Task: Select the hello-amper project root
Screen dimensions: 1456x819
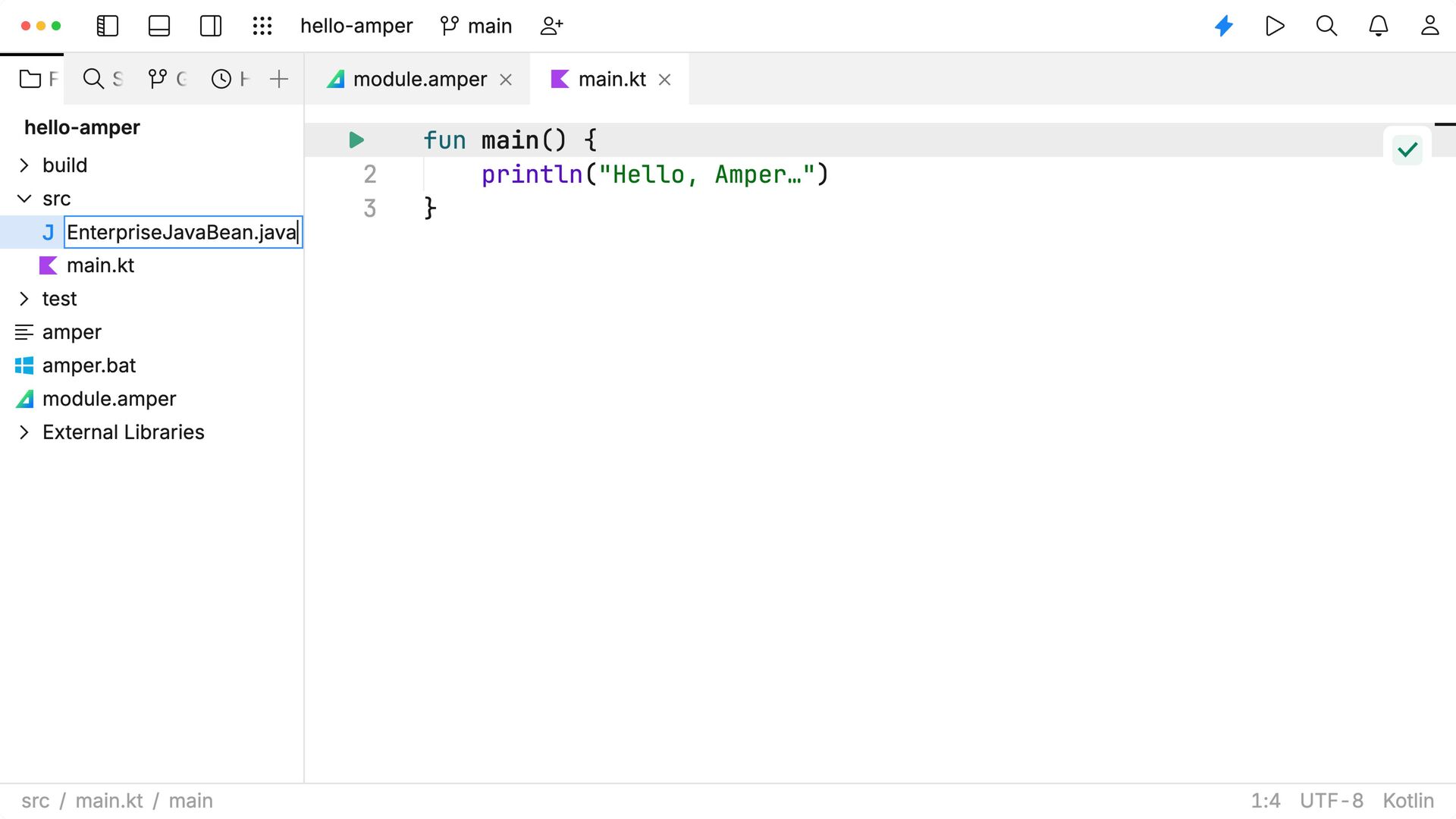Action: [x=82, y=127]
